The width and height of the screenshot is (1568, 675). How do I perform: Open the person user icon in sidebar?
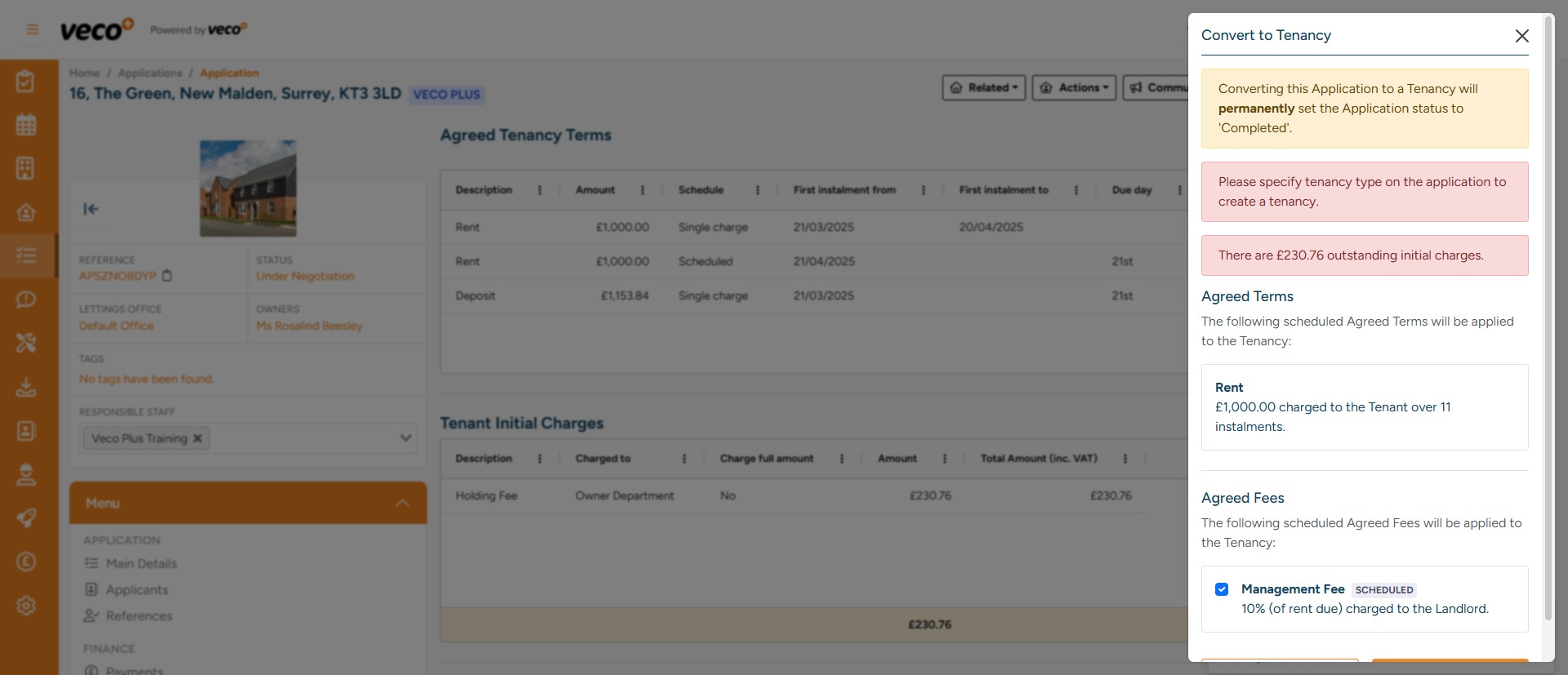[x=26, y=474]
